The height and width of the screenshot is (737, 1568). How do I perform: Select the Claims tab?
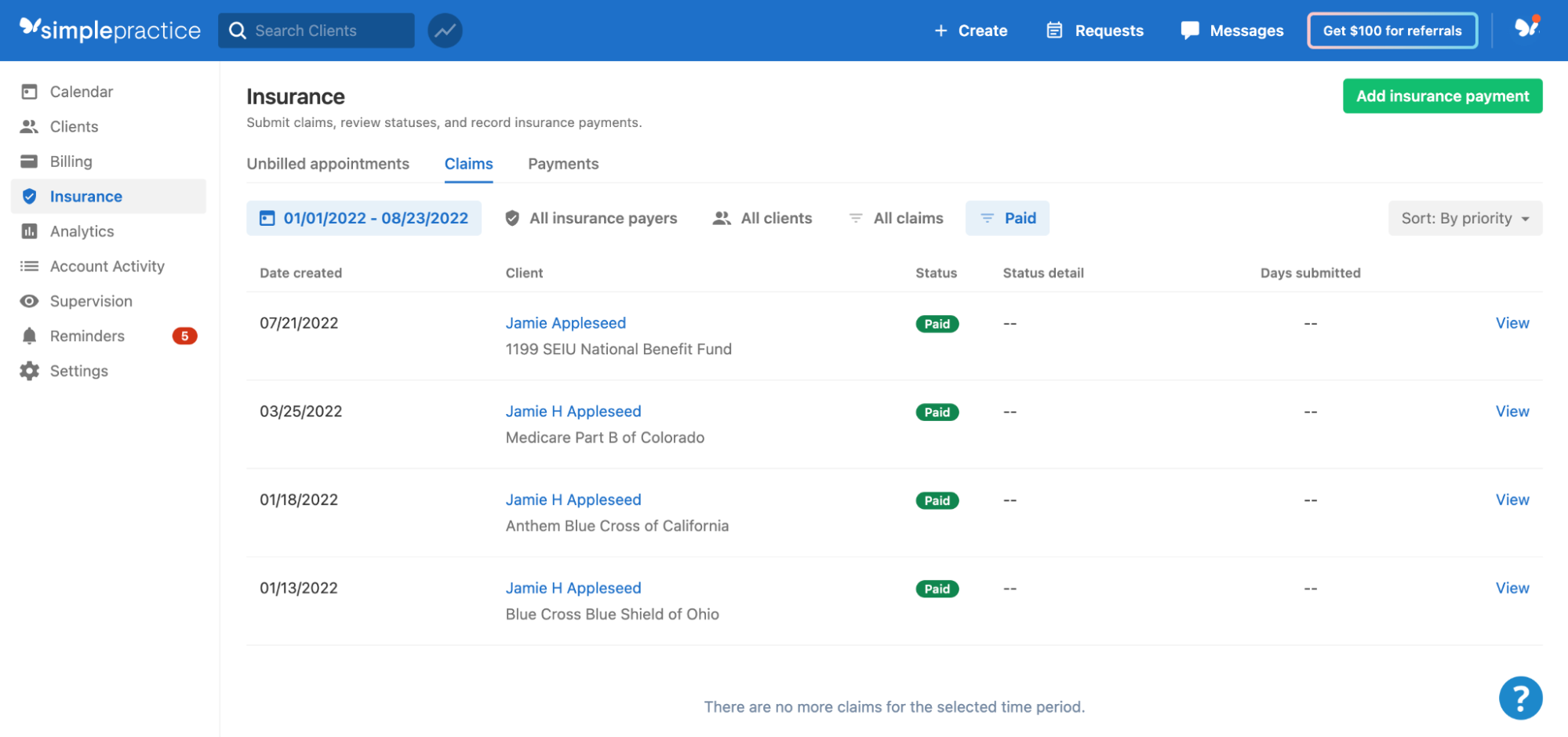click(x=469, y=164)
